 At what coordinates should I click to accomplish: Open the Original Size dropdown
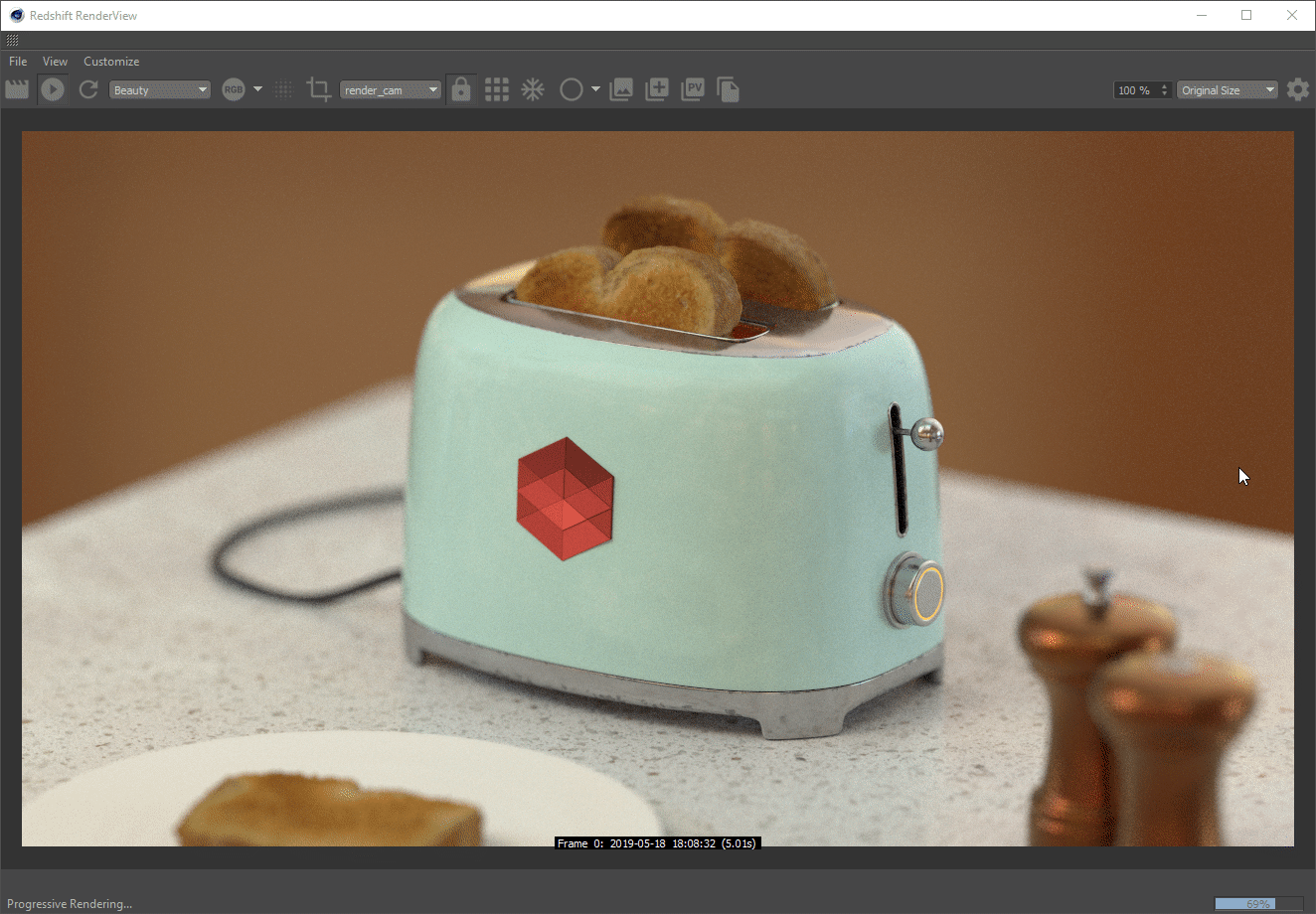click(x=1228, y=90)
